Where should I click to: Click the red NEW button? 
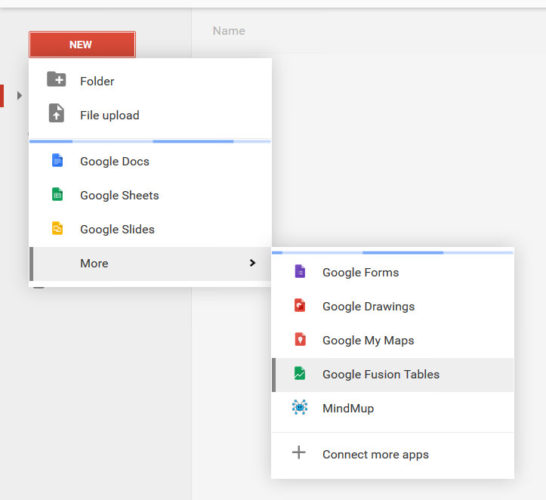pos(82,44)
